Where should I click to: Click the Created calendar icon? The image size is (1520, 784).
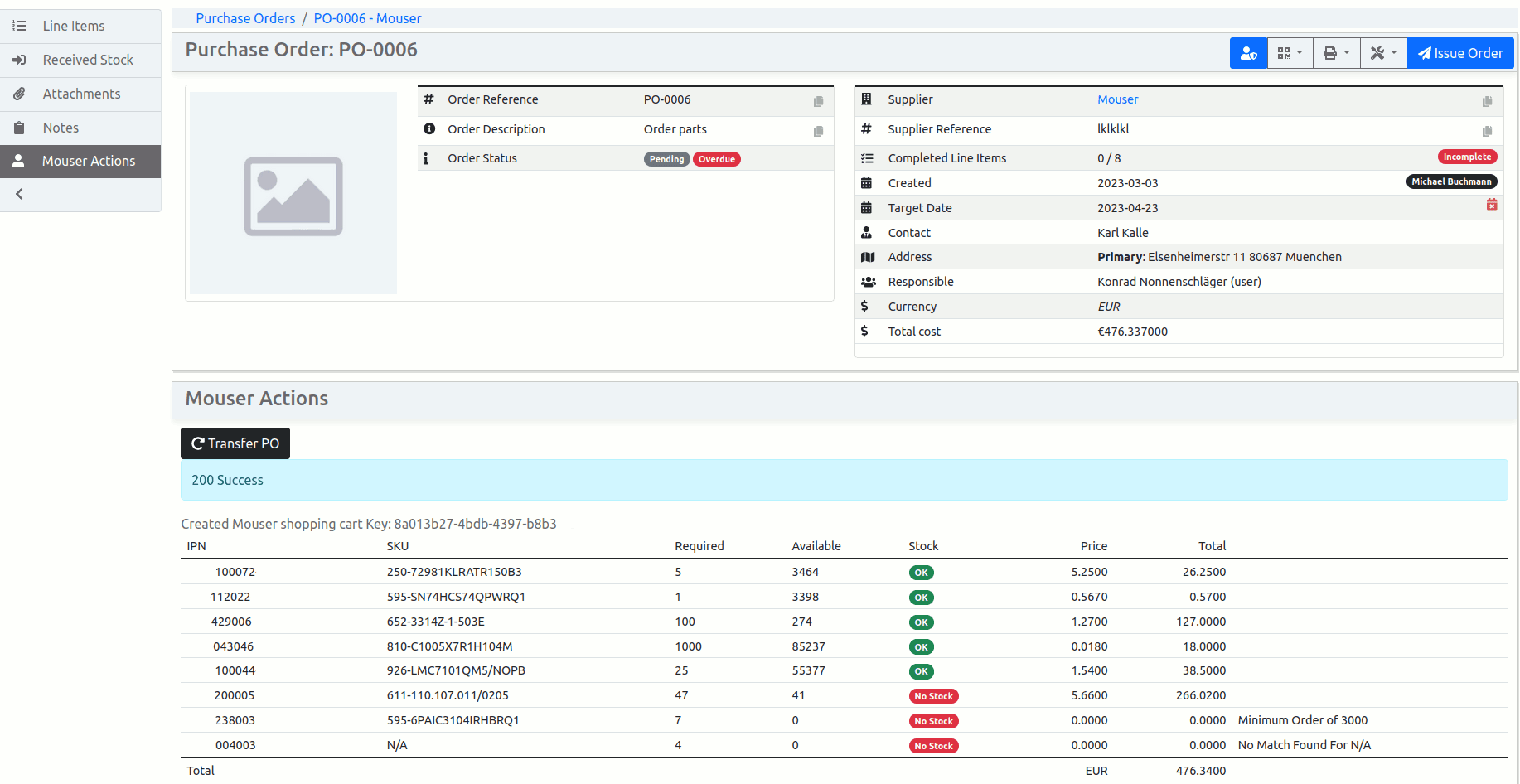coord(866,183)
